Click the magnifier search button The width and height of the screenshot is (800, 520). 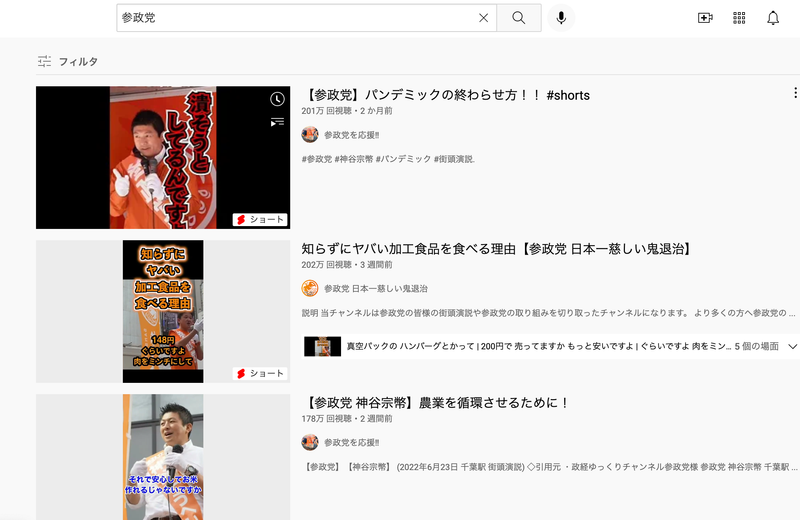click(x=519, y=18)
